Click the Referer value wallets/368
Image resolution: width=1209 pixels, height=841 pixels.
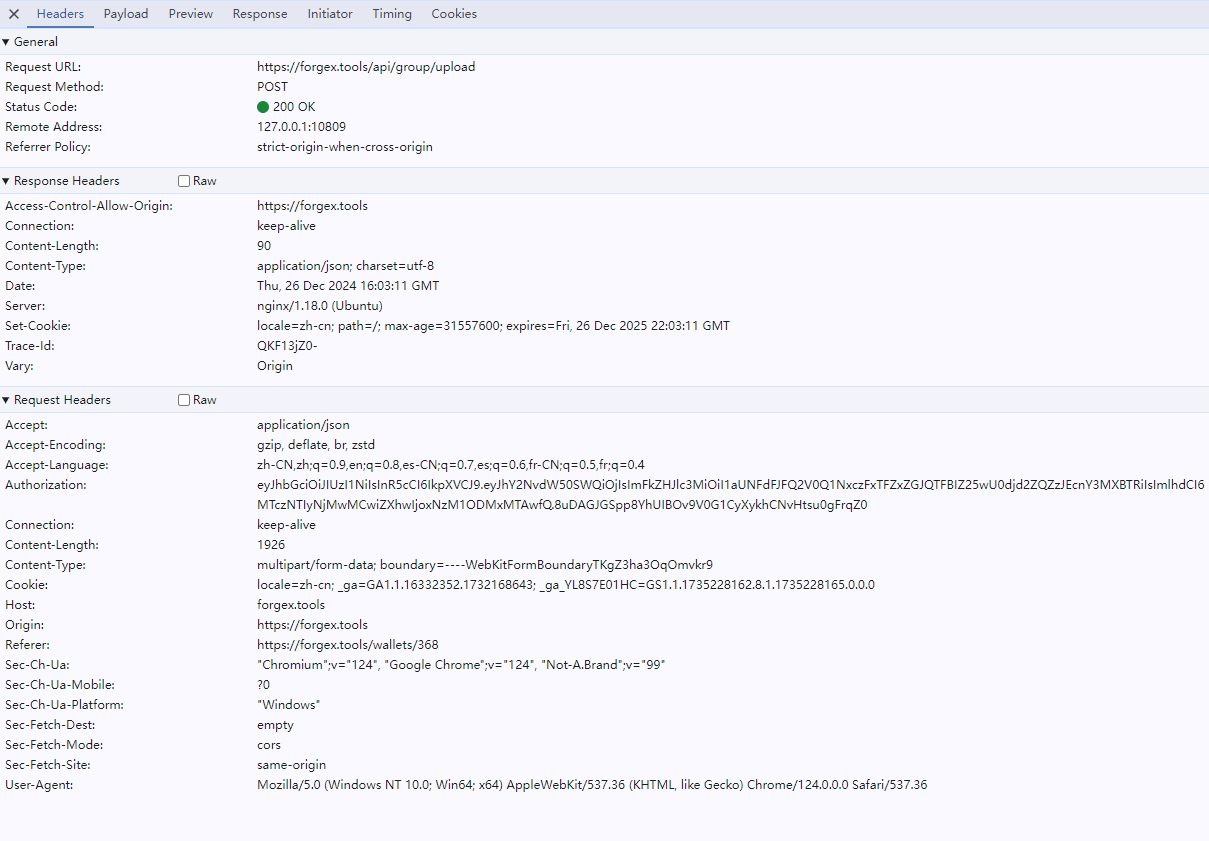pyautogui.click(x=348, y=645)
